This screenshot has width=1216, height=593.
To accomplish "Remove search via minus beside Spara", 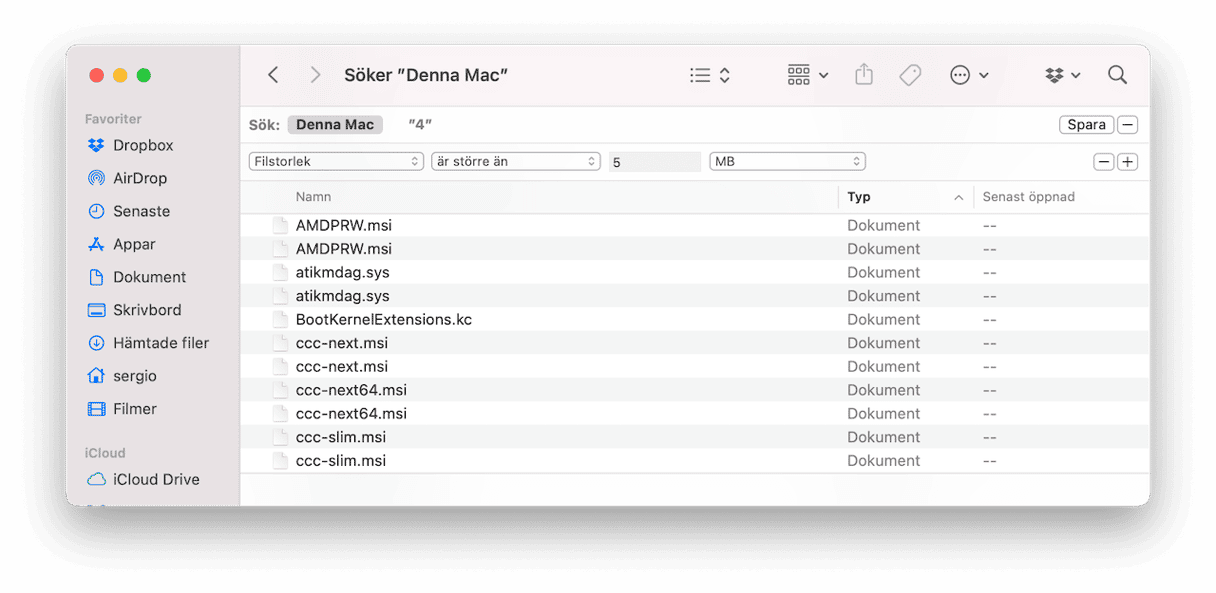I will 1127,125.
